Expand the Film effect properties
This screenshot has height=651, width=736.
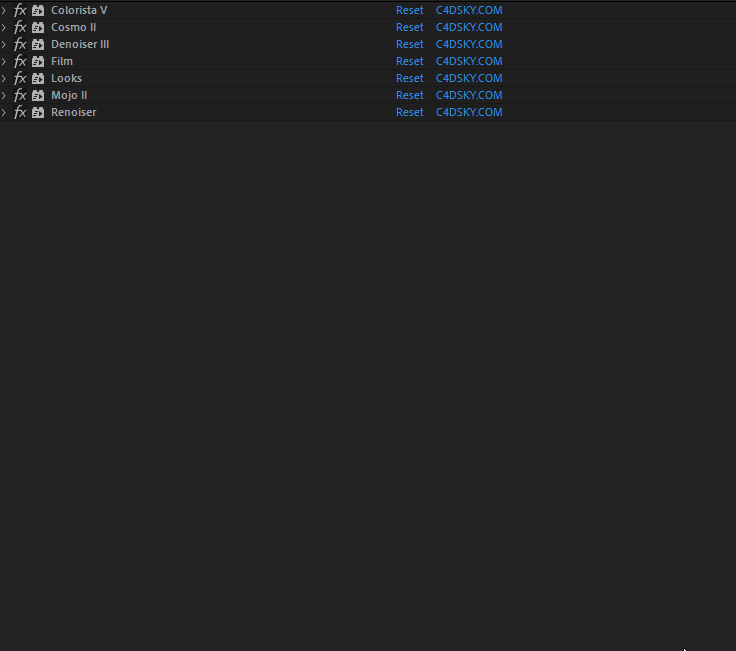[4, 61]
